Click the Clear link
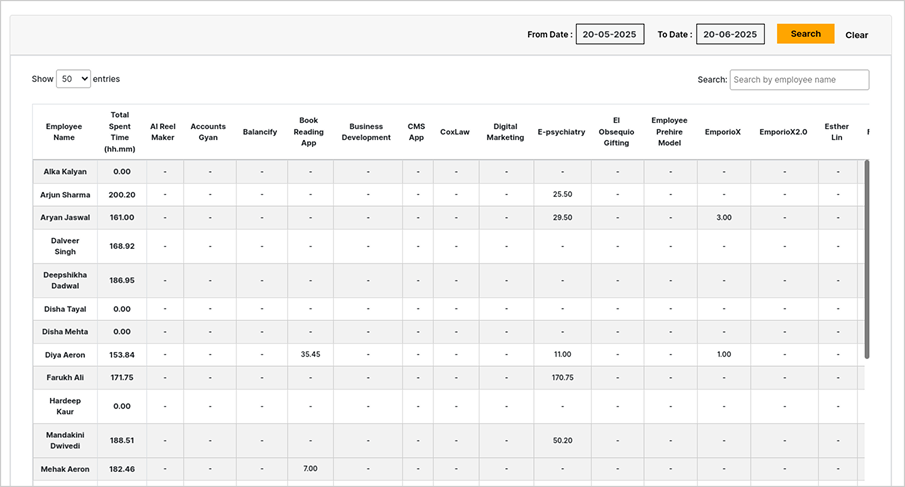 (x=857, y=35)
